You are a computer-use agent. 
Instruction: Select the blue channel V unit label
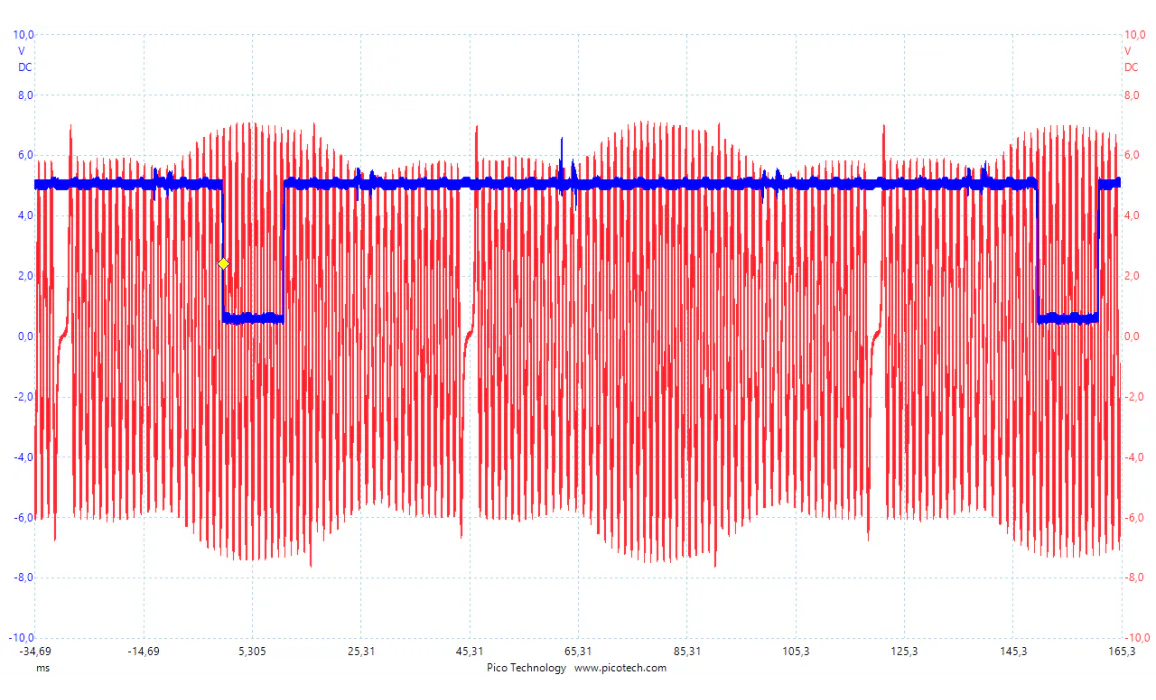click(22, 51)
